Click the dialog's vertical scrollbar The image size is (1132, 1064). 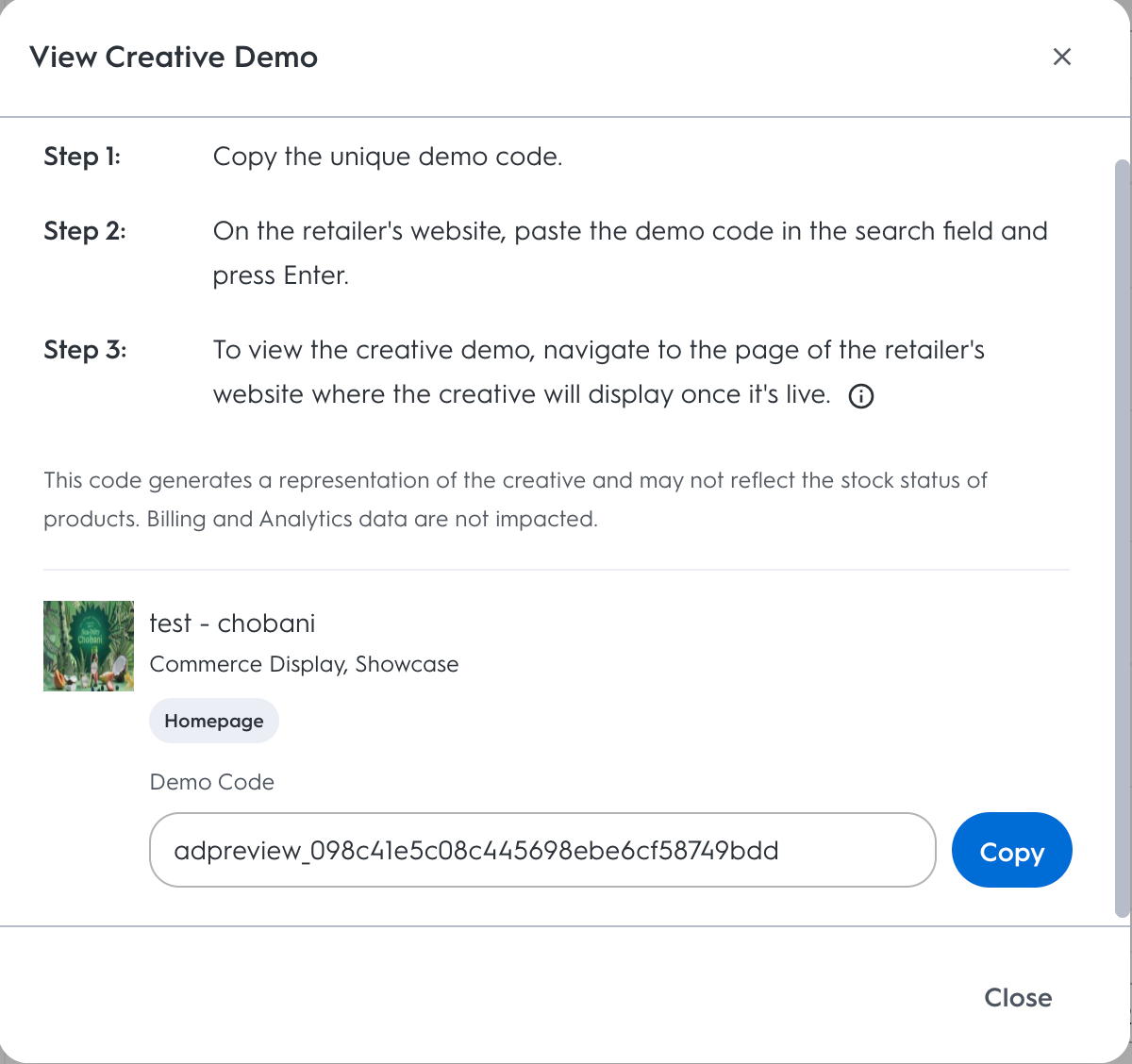pyautogui.click(x=1122, y=538)
